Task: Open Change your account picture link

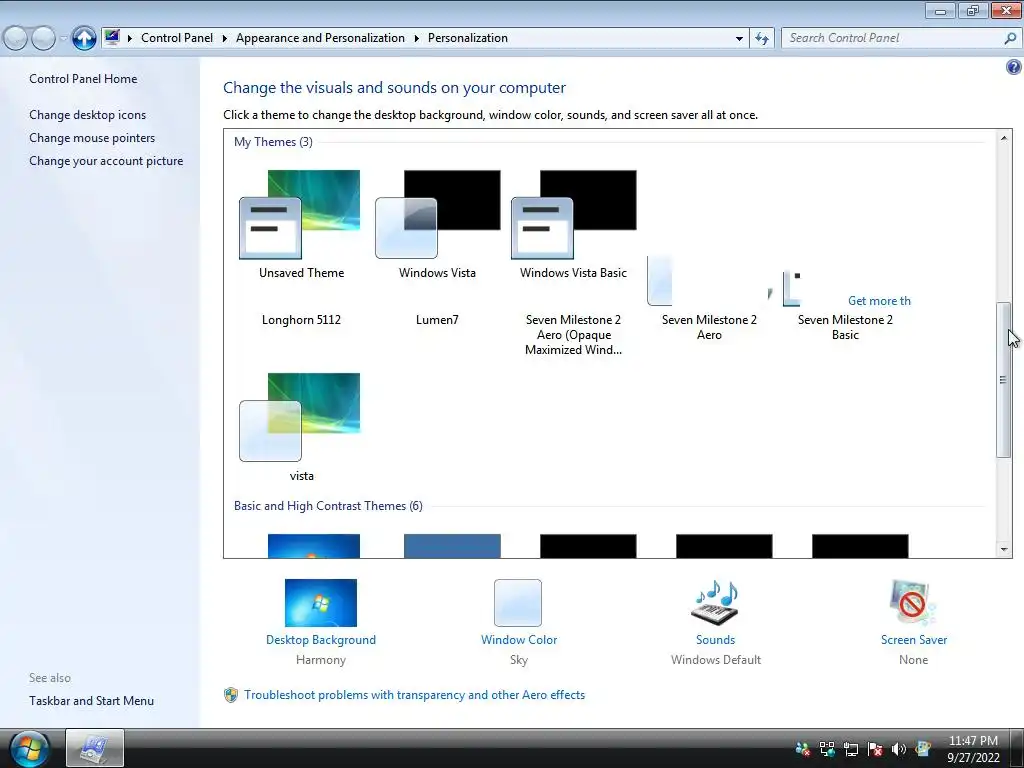Action: click(x=106, y=161)
